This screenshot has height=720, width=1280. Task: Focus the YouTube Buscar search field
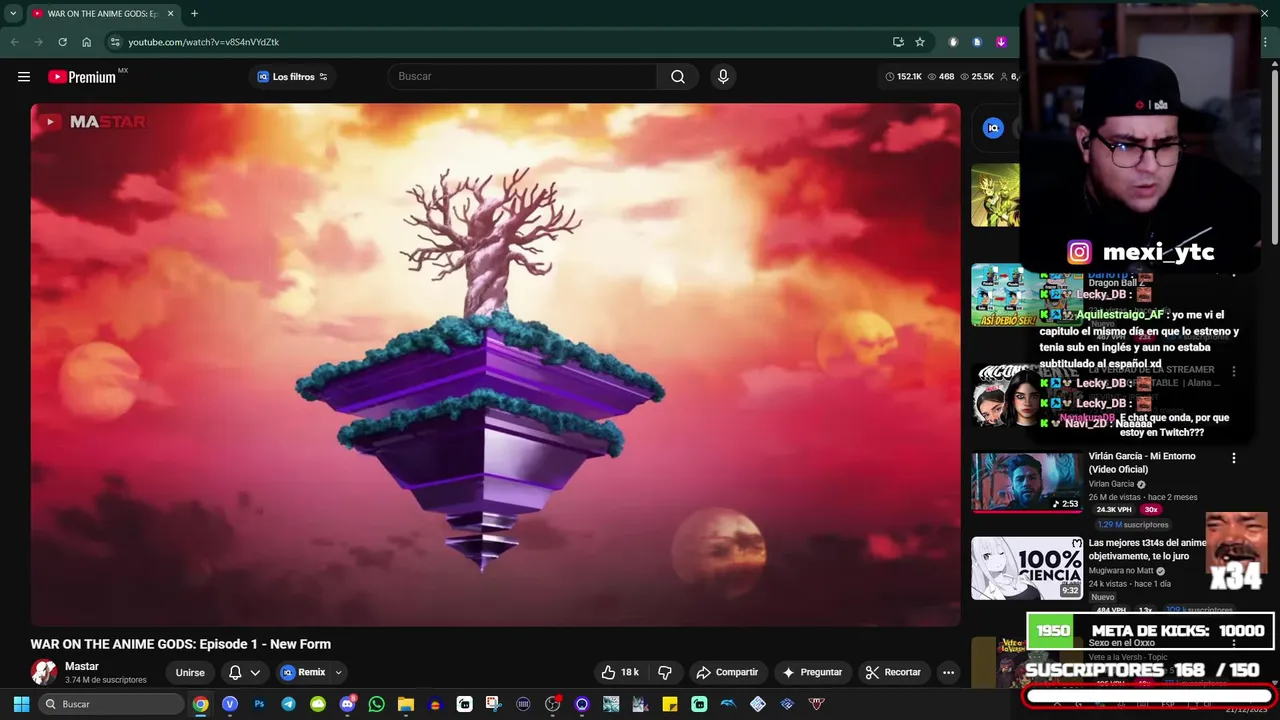tap(522, 77)
